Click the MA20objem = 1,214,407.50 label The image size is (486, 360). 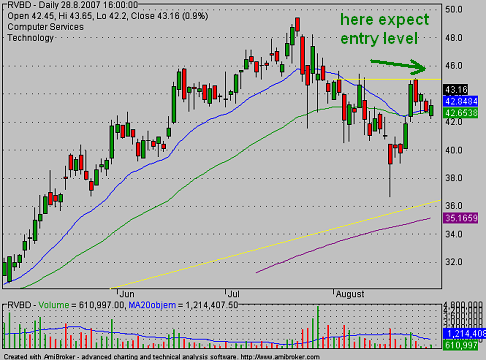pyautogui.click(x=183, y=305)
